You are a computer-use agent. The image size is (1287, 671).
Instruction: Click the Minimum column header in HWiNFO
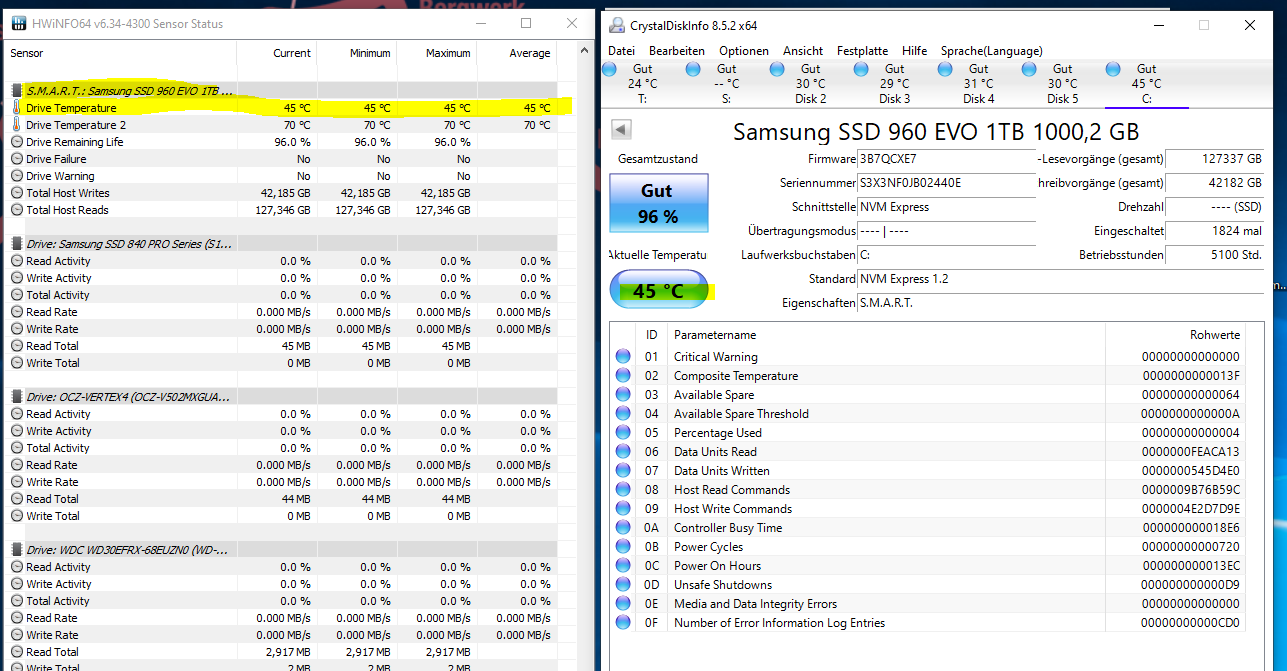(357, 53)
